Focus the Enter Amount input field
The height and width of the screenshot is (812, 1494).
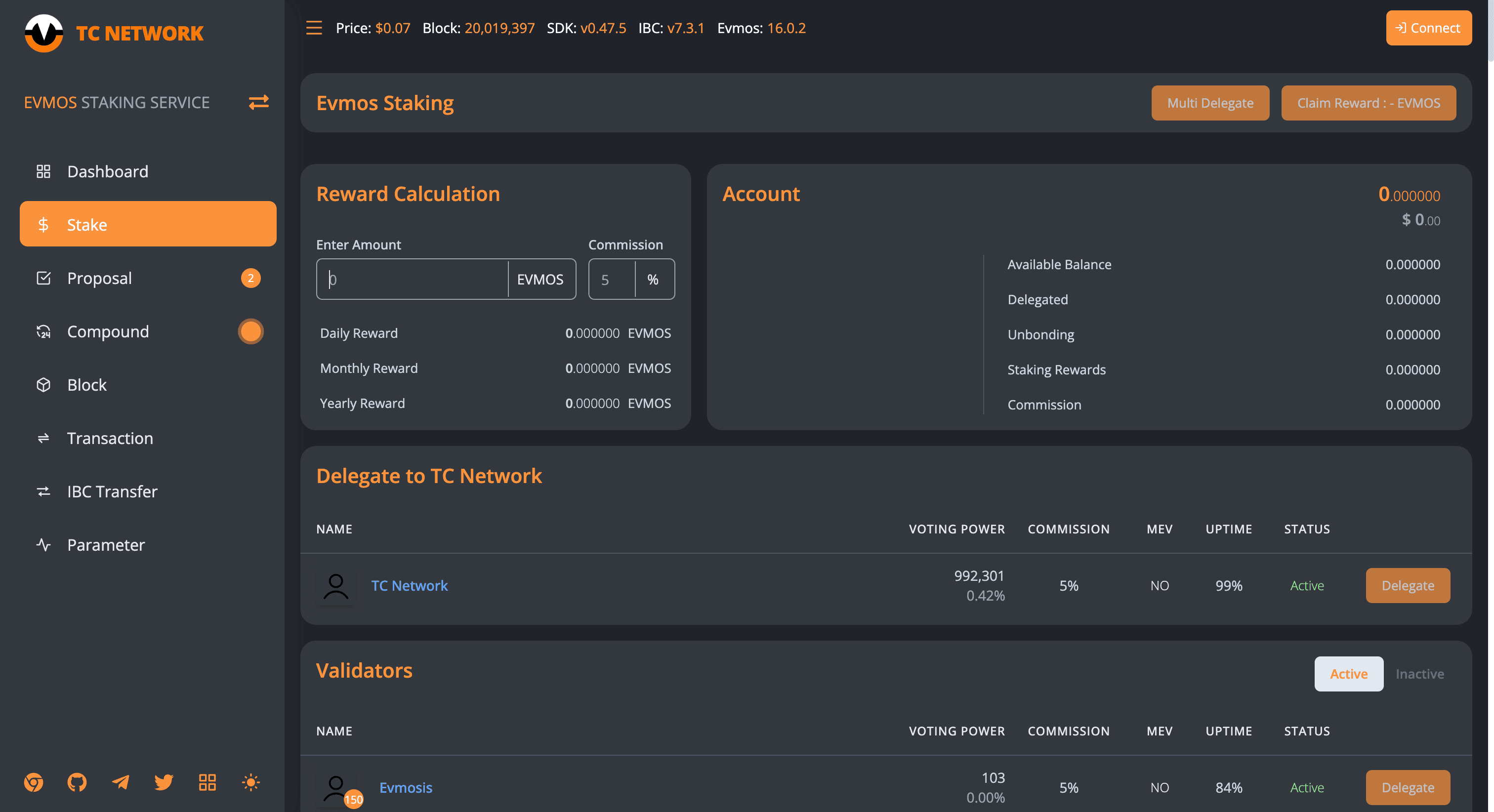pyautogui.click(x=412, y=279)
